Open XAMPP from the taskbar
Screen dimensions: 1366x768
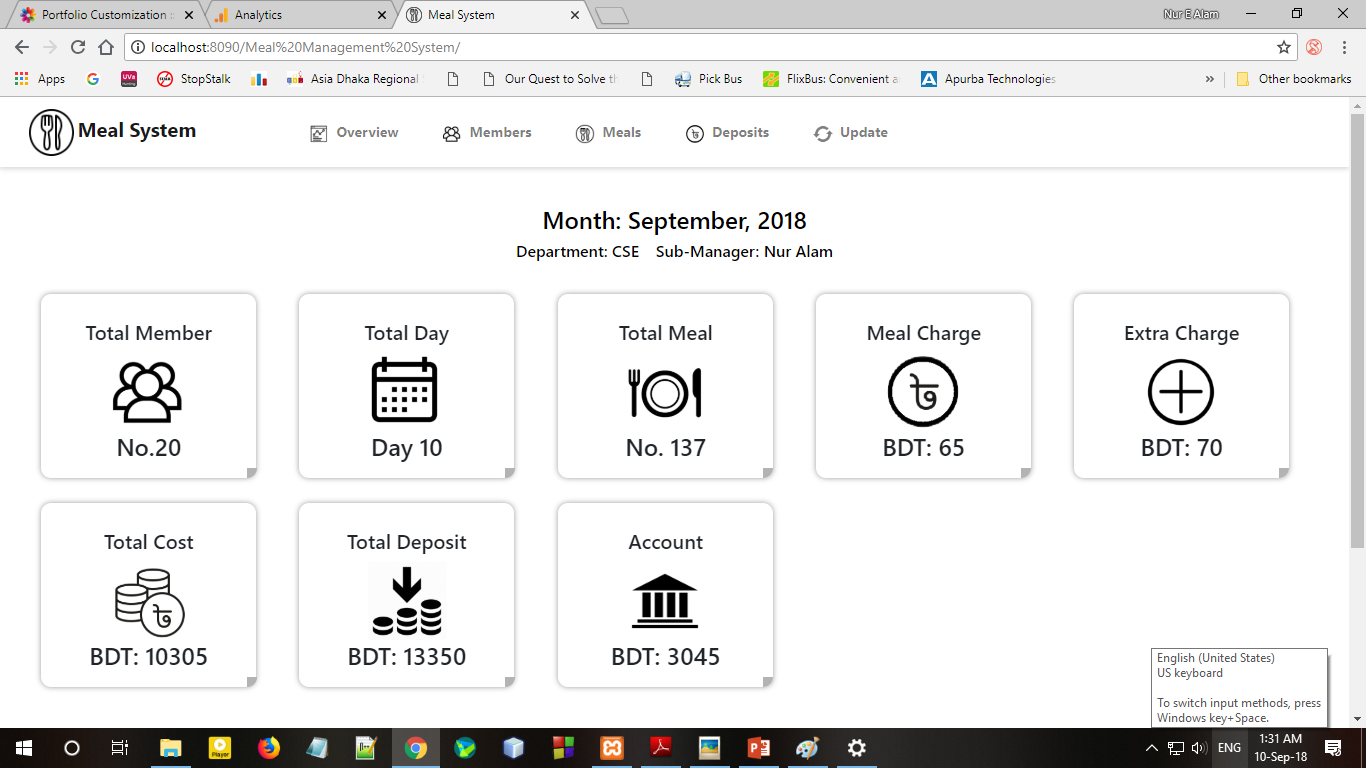point(612,748)
